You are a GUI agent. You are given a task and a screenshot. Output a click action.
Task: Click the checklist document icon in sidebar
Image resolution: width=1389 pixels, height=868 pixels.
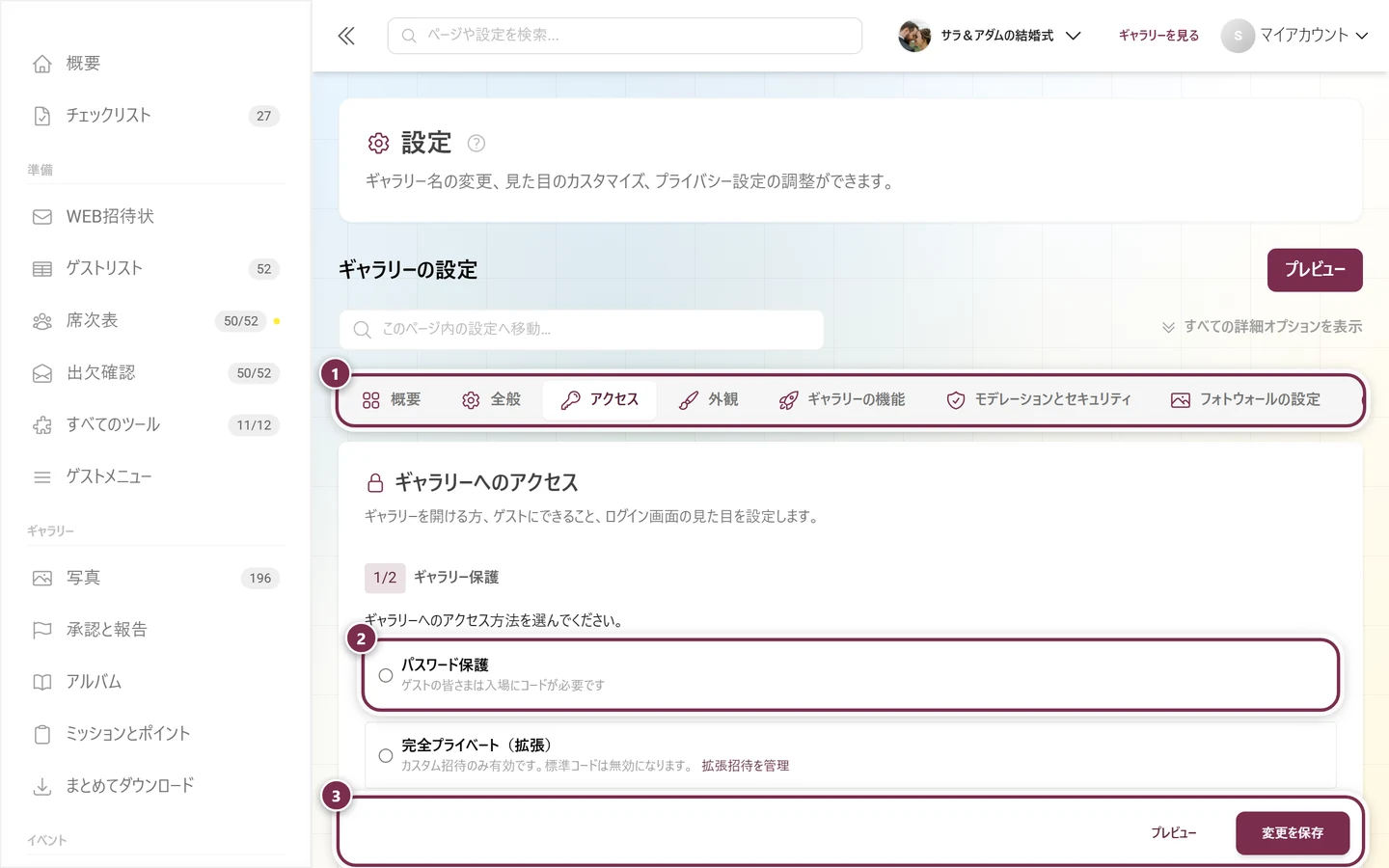pyautogui.click(x=42, y=116)
